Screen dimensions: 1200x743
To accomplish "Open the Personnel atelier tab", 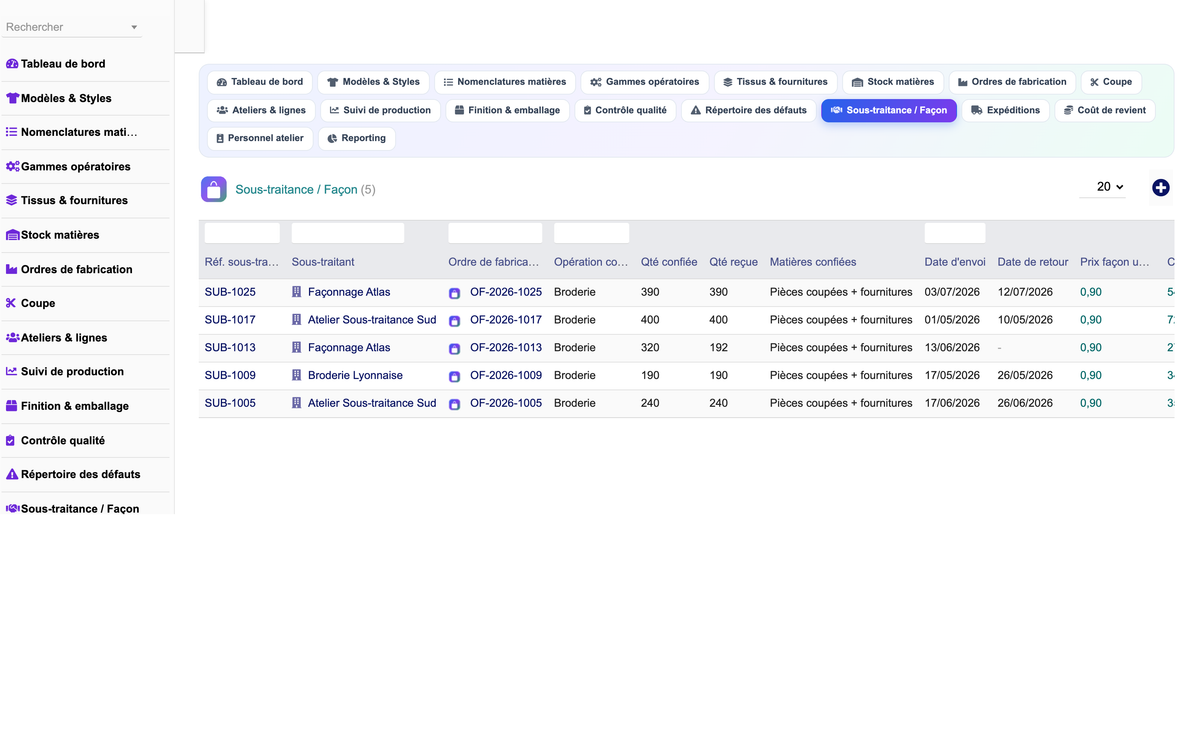I will pyautogui.click(x=260, y=138).
